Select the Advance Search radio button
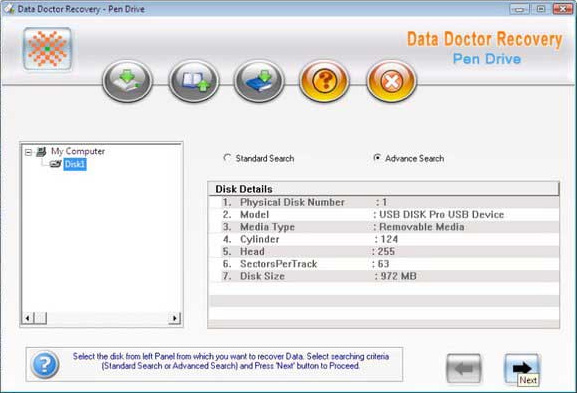This screenshot has height=393, width=577. point(377,158)
